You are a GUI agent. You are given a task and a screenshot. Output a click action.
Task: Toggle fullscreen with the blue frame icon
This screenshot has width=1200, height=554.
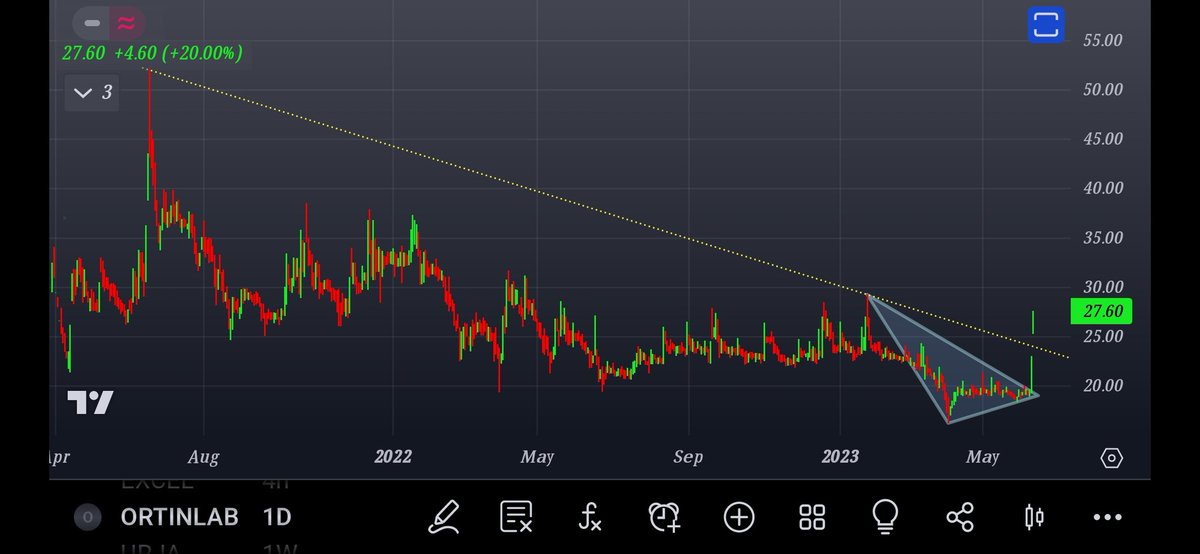coord(1045,25)
